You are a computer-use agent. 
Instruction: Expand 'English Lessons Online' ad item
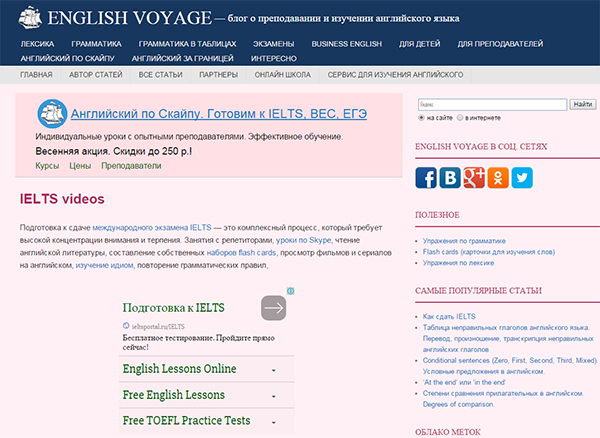pyautogui.click(x=274, y=369)
